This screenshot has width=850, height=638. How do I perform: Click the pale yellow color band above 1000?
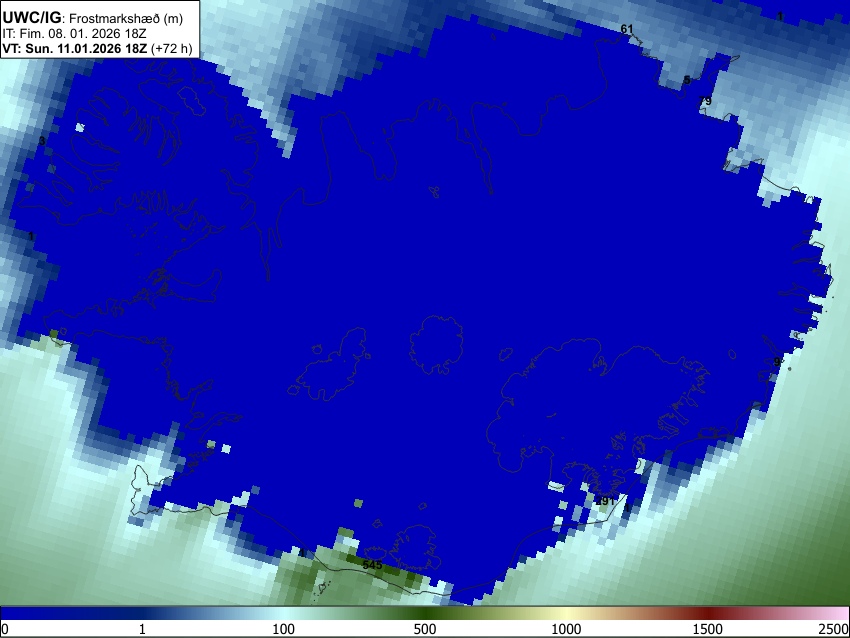566,614
